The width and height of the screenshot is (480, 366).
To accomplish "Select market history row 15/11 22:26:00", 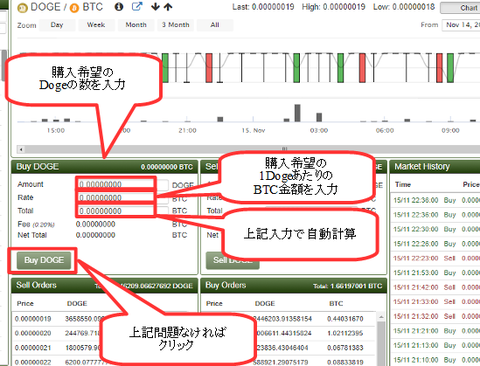I will [436, 244].
